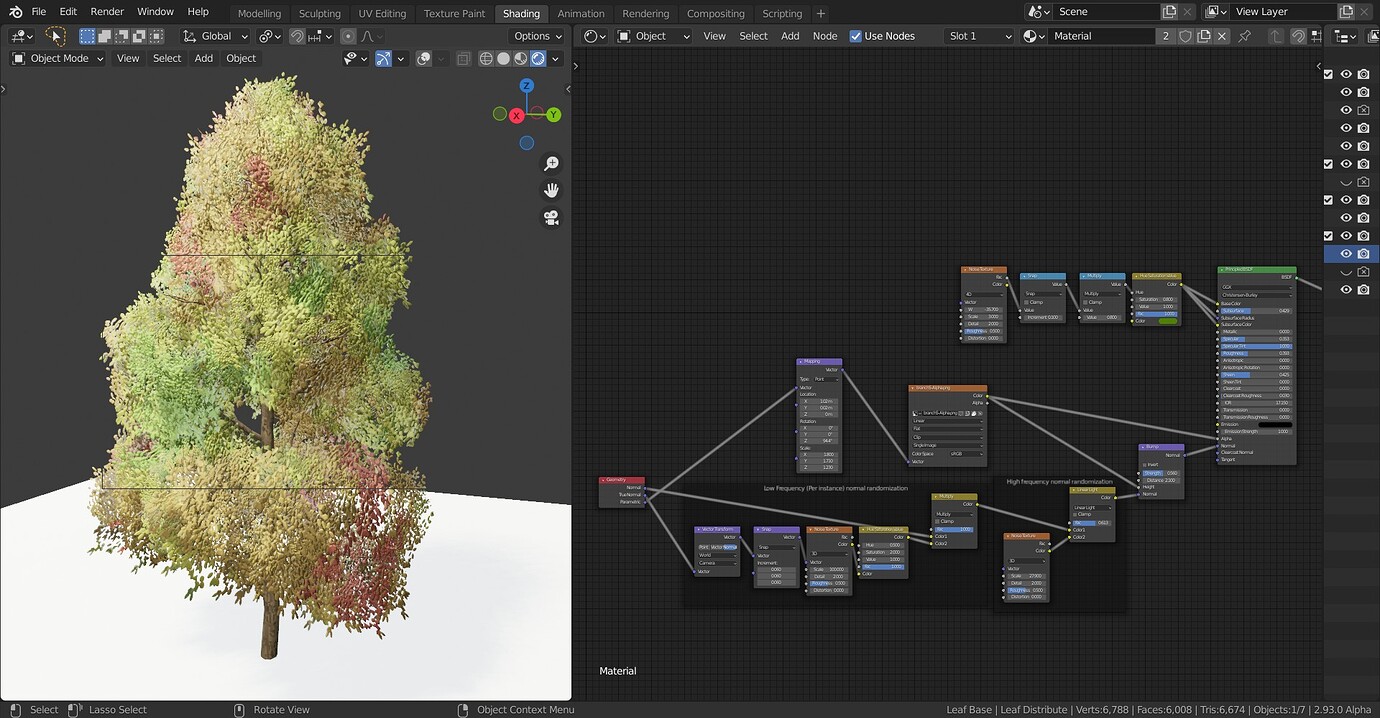Toggle the camera view icon

tap(551, 217)
